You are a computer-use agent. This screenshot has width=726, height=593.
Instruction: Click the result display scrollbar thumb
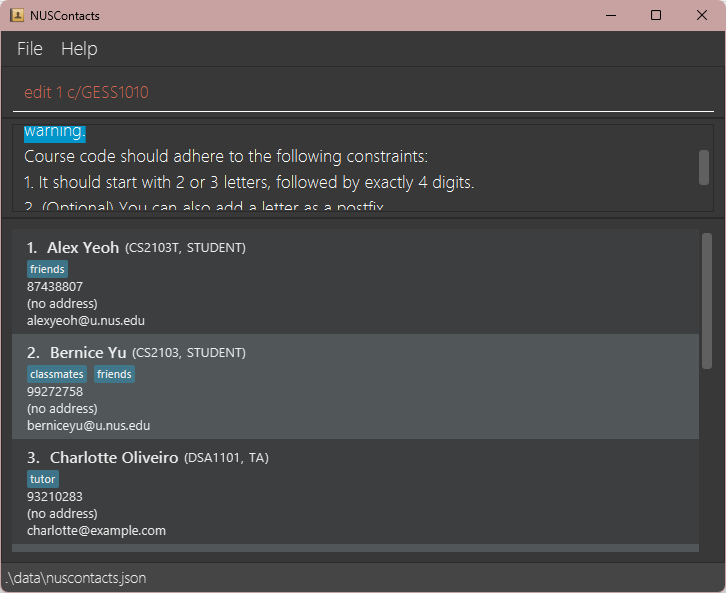tap(703, 167)
